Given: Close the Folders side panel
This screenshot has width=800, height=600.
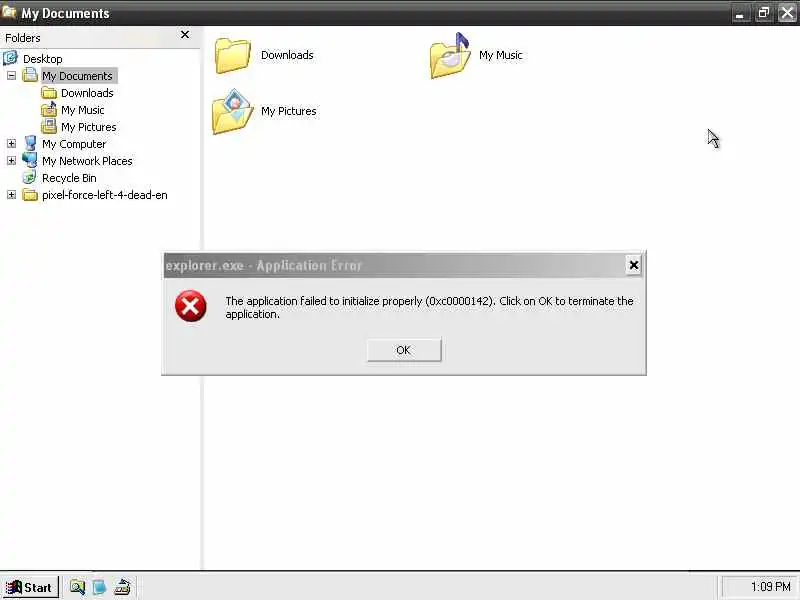Looking at the screenshot, I should 185,35.
